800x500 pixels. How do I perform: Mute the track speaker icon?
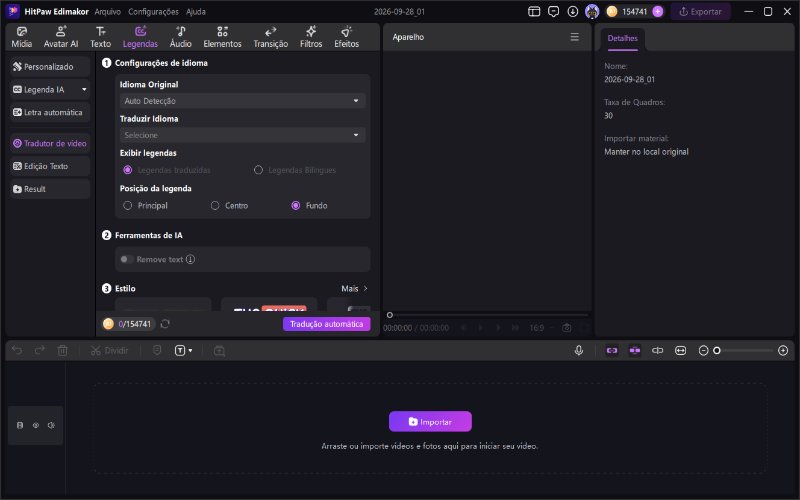51,425
